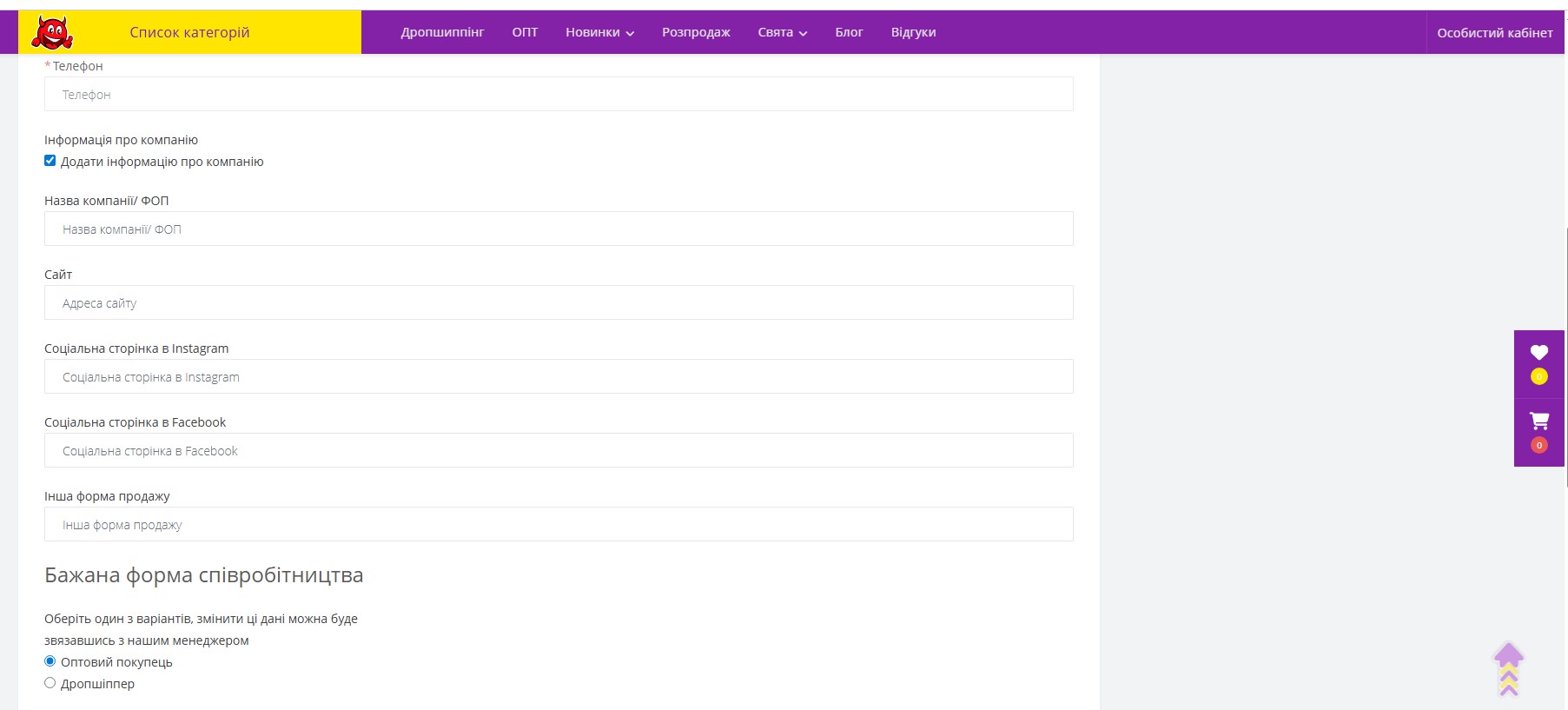Screen dimensions: 1568x710
Task: Focus the Instagram social page field
Action: (559, 376)
